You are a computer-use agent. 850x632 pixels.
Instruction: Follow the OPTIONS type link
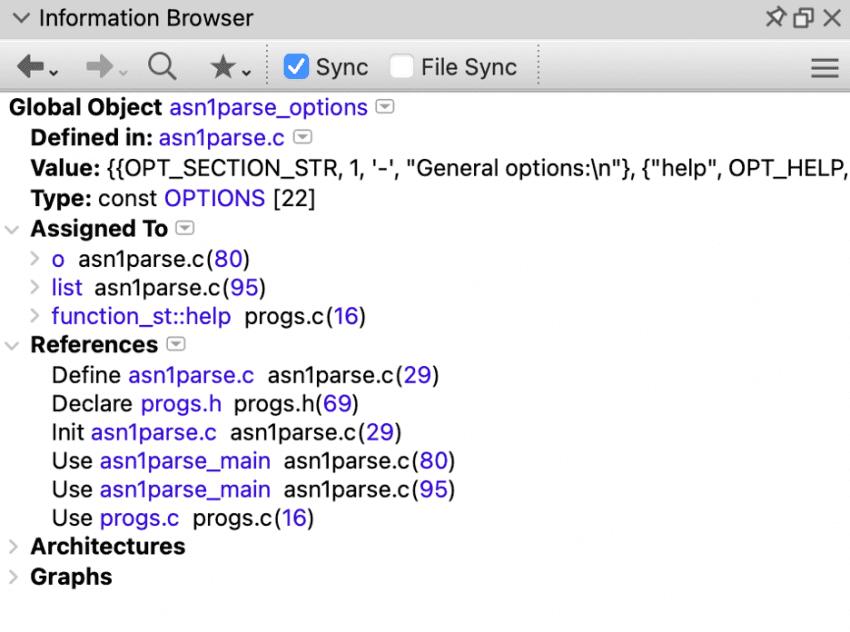(215, 198)
